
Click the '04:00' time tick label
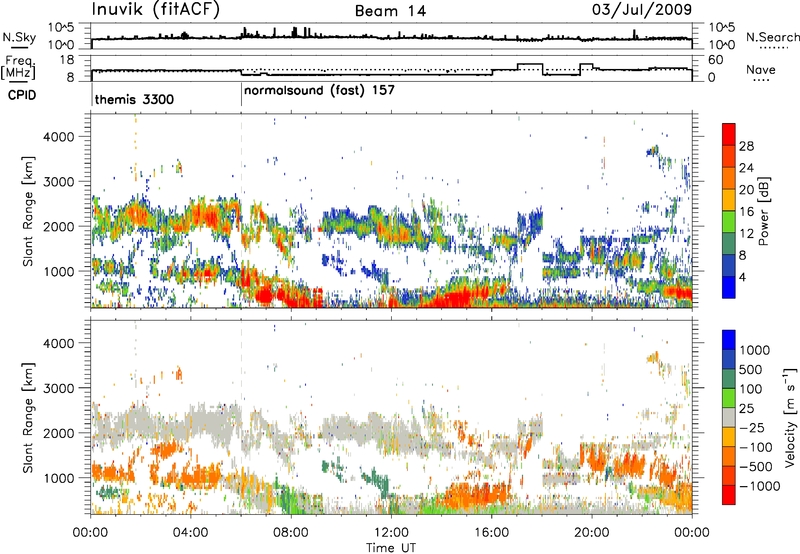coord(190,533)
